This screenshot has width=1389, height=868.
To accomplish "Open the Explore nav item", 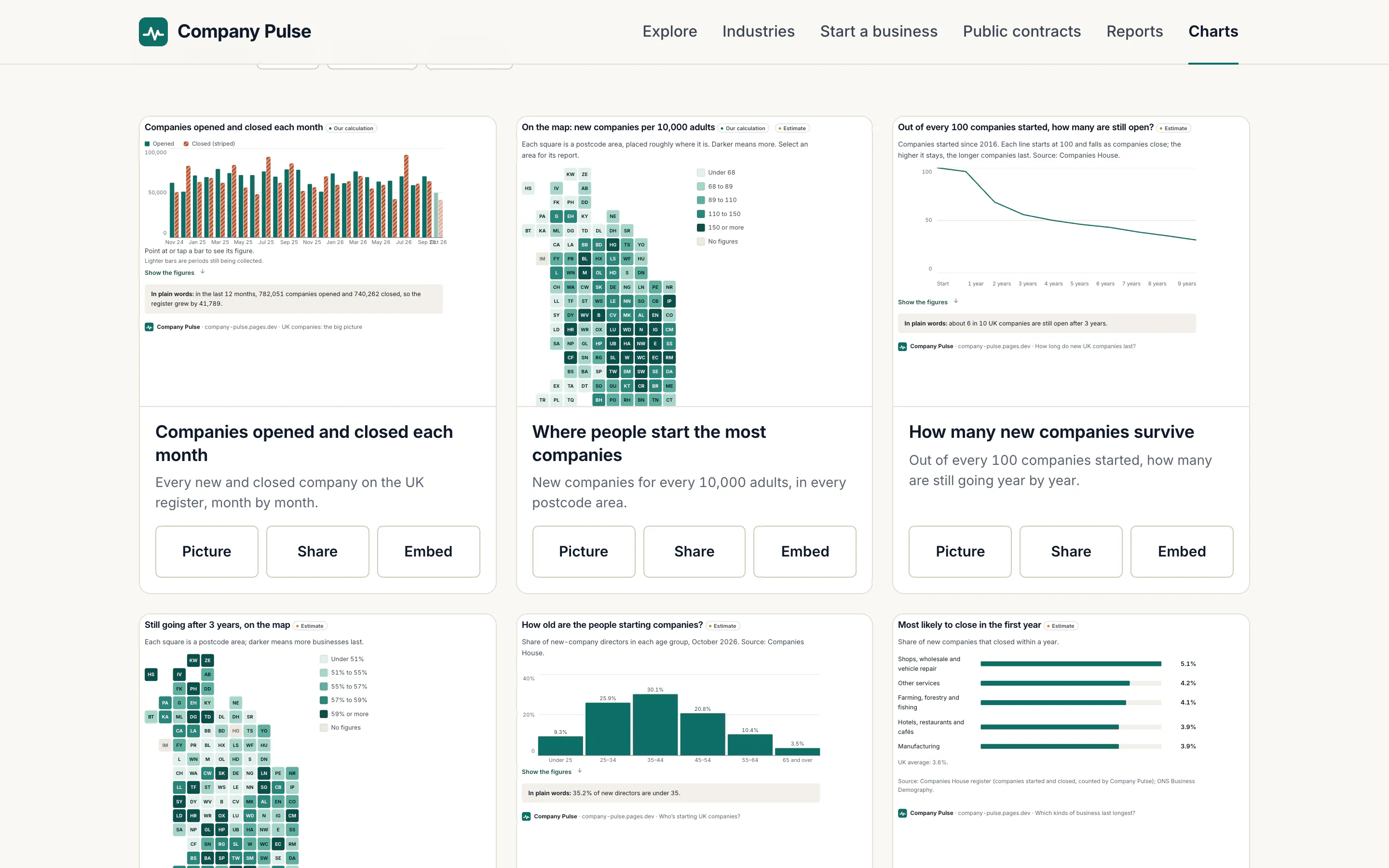I will pyautogui.click(x=670, y=31).
